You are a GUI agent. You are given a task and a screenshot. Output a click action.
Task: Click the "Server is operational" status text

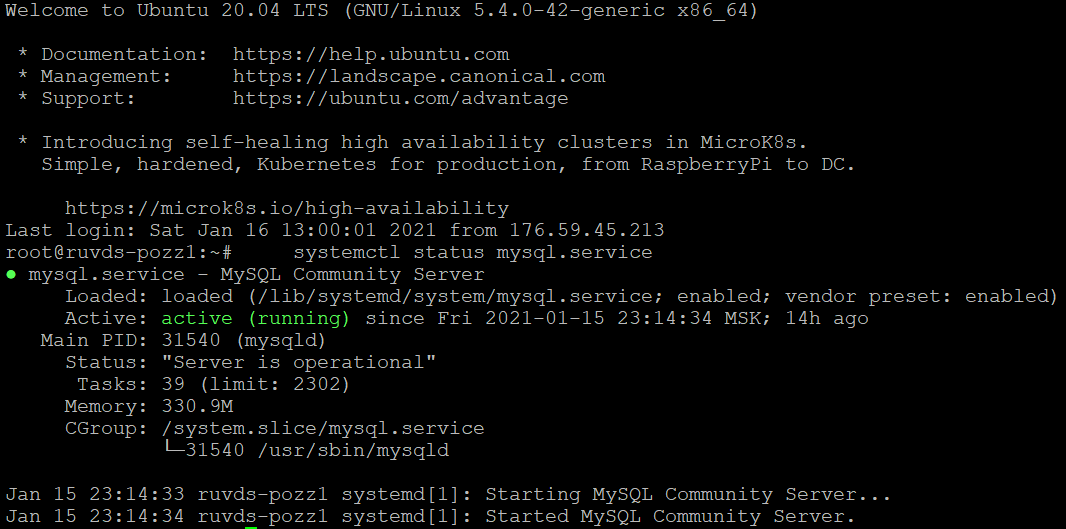click(305, 363)
